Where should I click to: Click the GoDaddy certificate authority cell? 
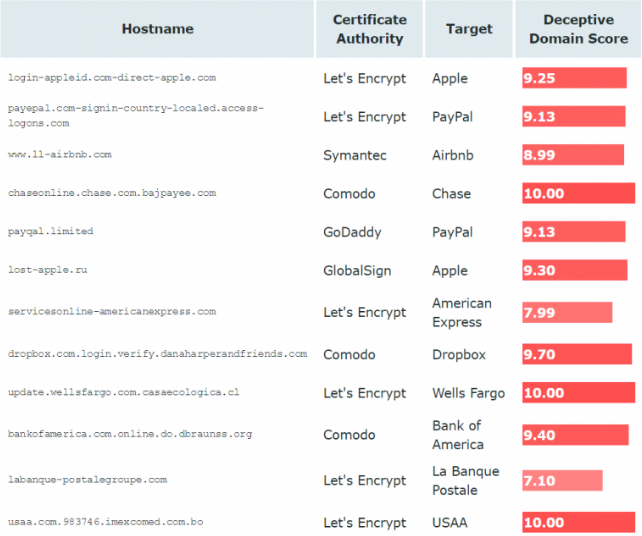352,232
